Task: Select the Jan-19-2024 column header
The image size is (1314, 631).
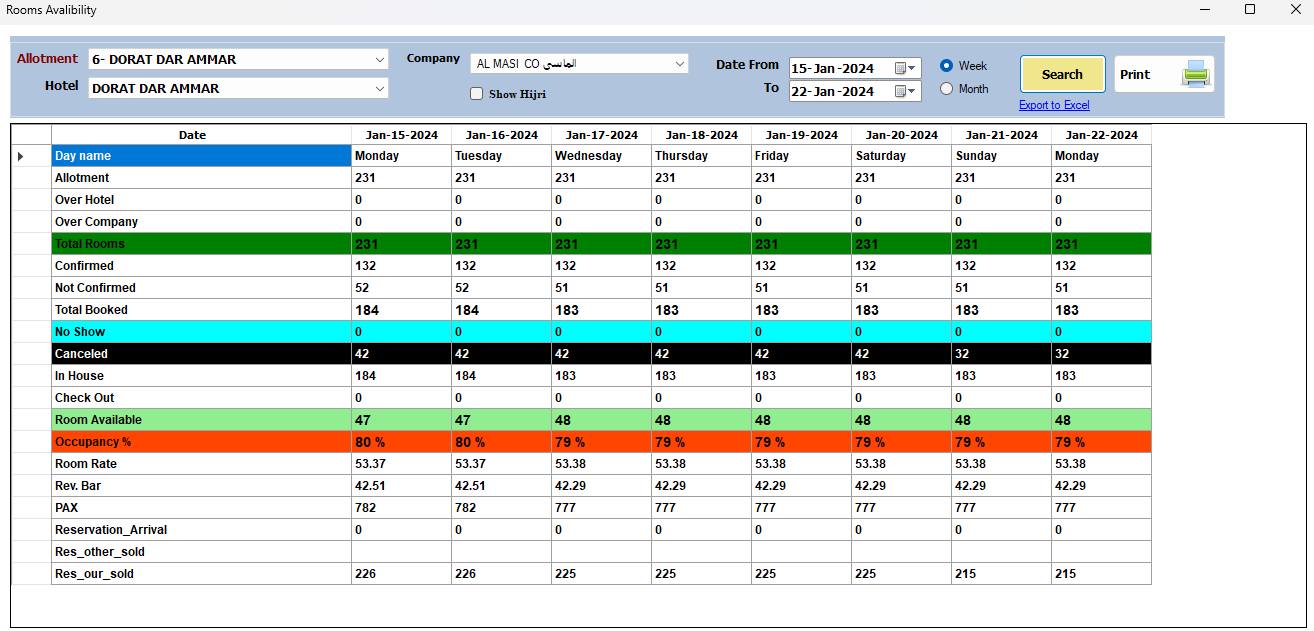Action: click(801, 135)
